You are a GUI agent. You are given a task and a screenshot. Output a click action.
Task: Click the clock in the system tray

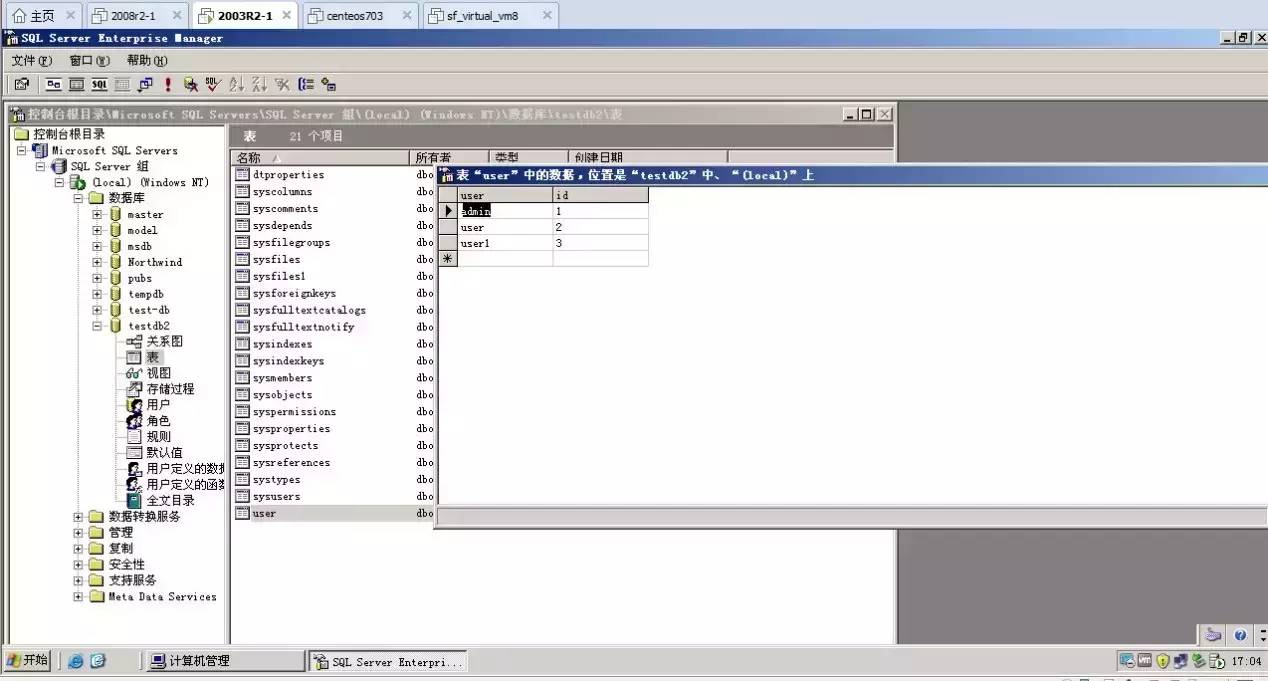(x=1246, y=661)
